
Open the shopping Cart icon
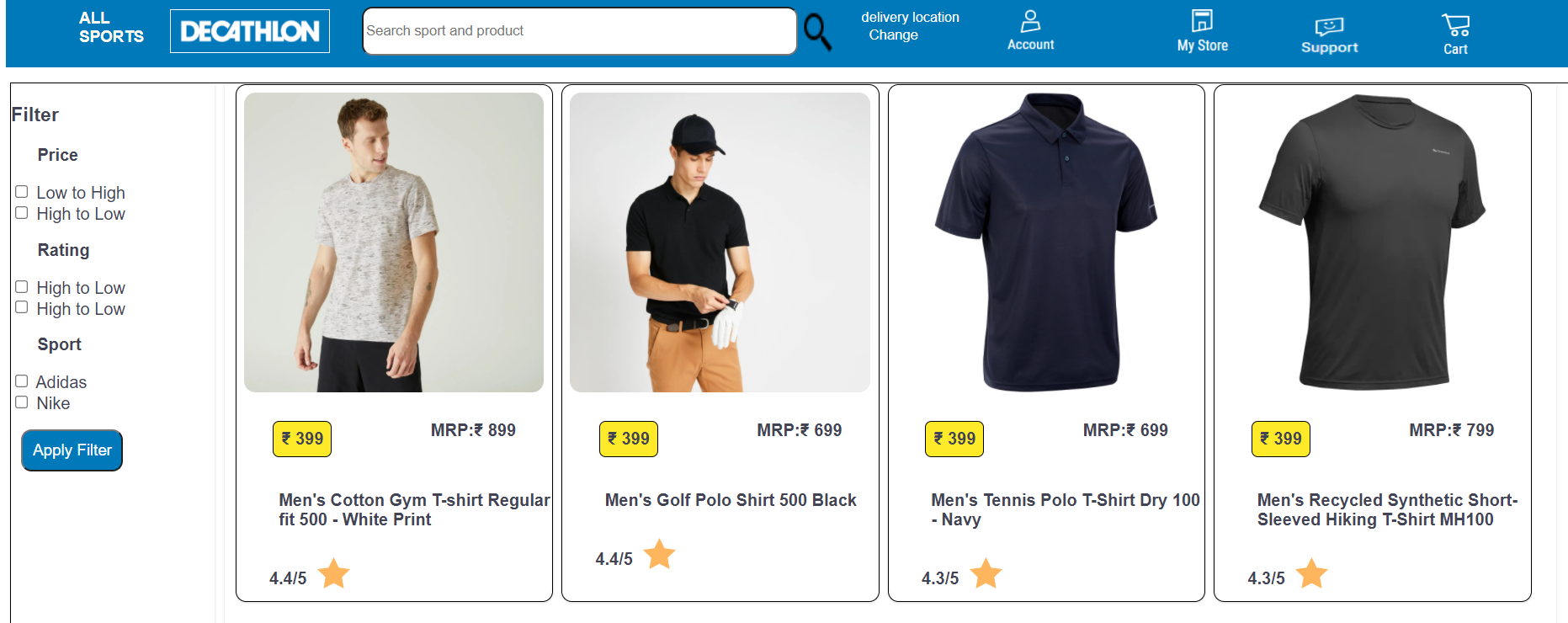1455,25
